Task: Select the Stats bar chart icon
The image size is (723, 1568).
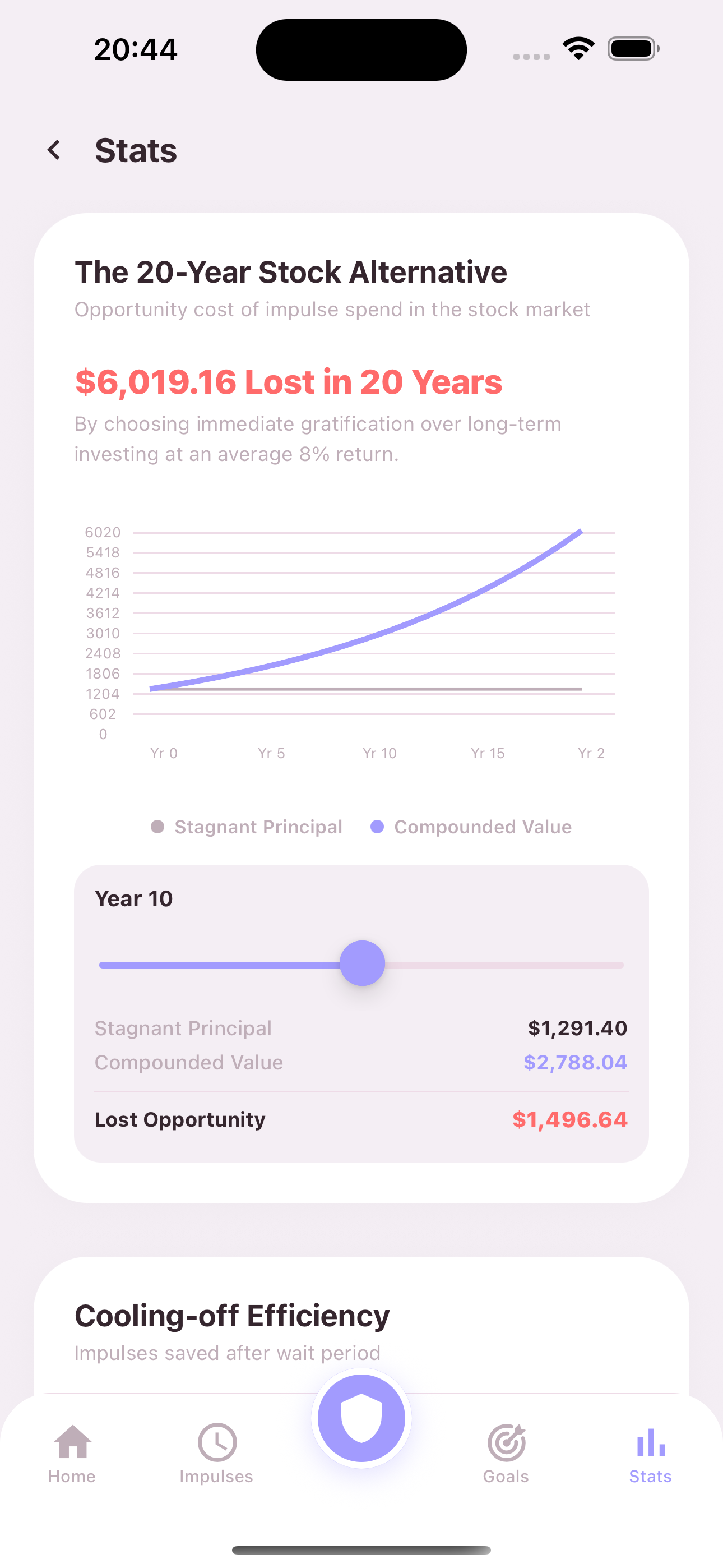Action: click(651, 1442)
